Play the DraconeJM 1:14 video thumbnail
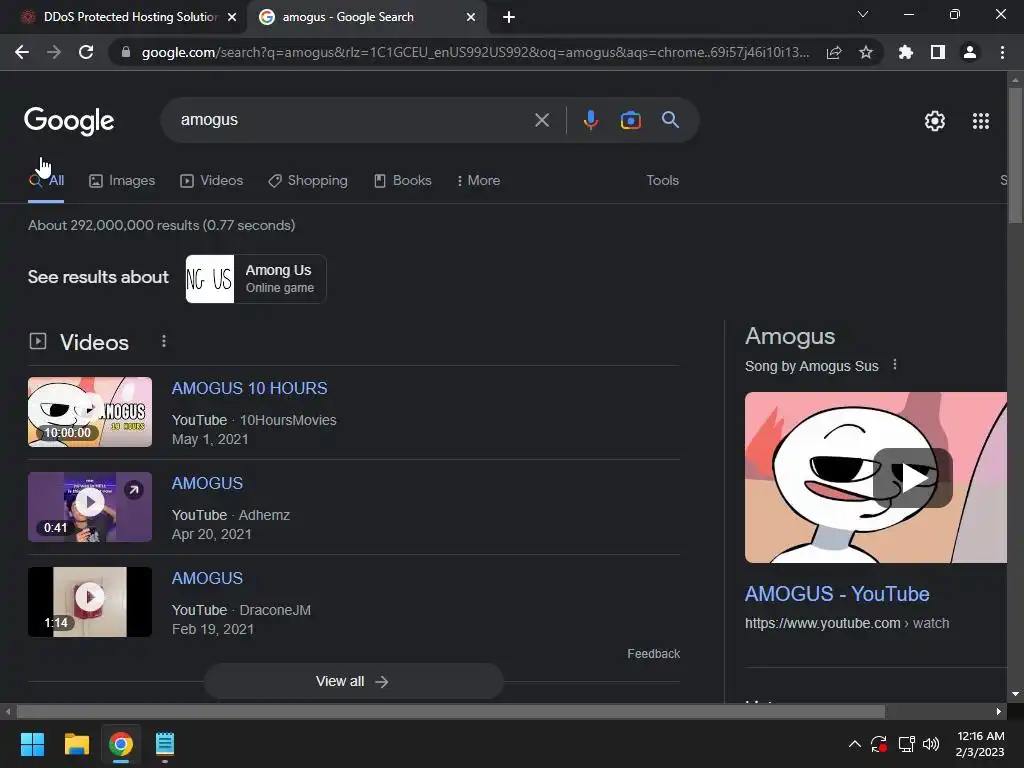 tap(90, 601)
